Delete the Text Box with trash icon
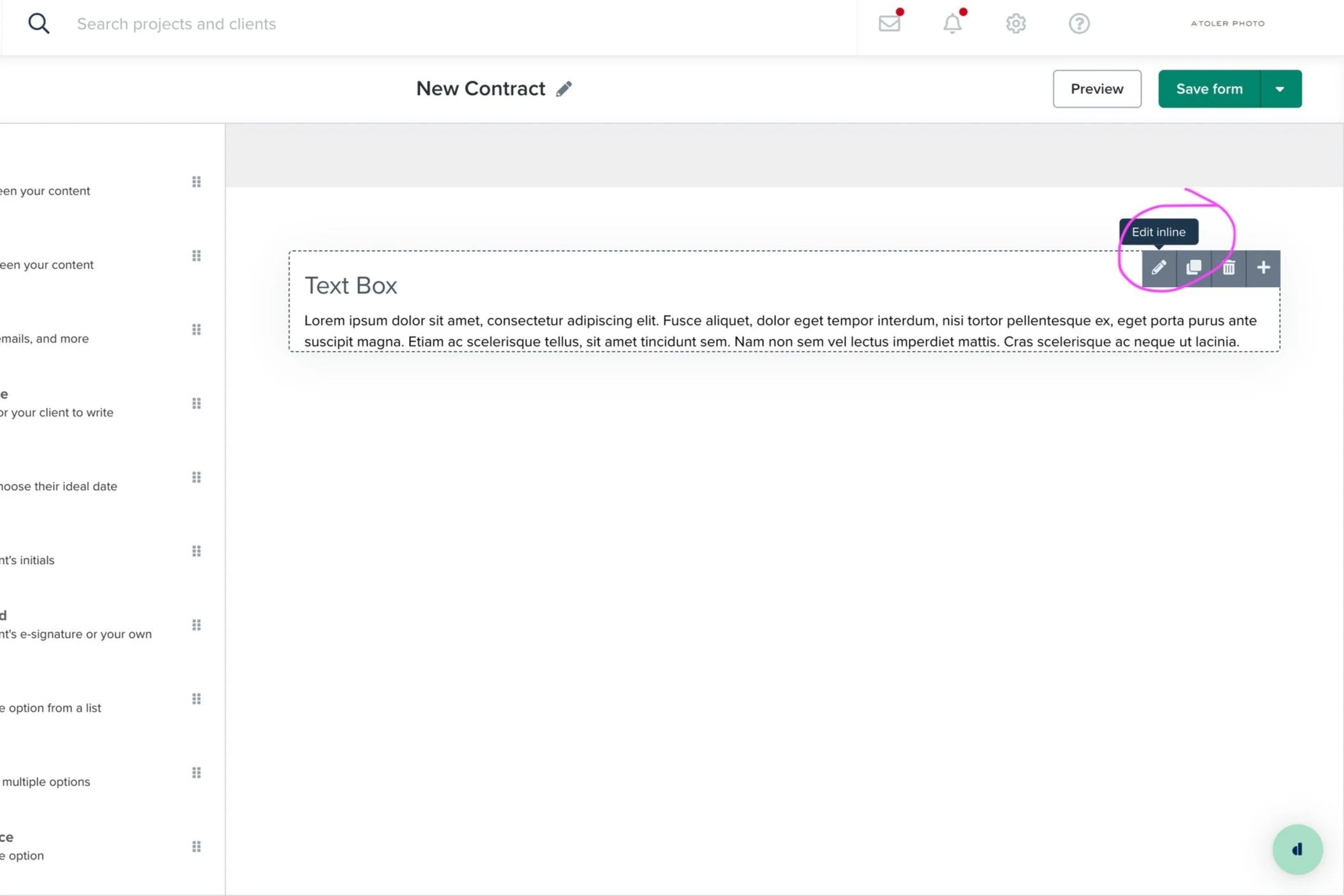Screen dimensions: 1344x896 [1228, 268]
